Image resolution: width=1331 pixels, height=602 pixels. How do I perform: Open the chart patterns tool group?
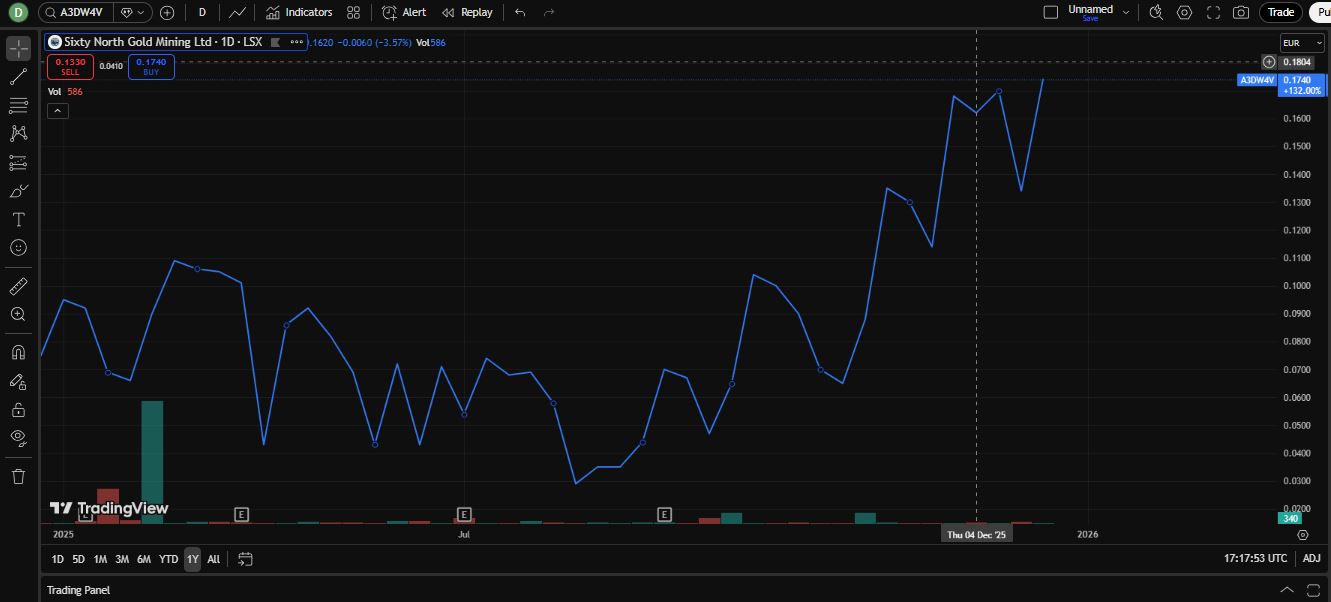[x=18, y=133]
